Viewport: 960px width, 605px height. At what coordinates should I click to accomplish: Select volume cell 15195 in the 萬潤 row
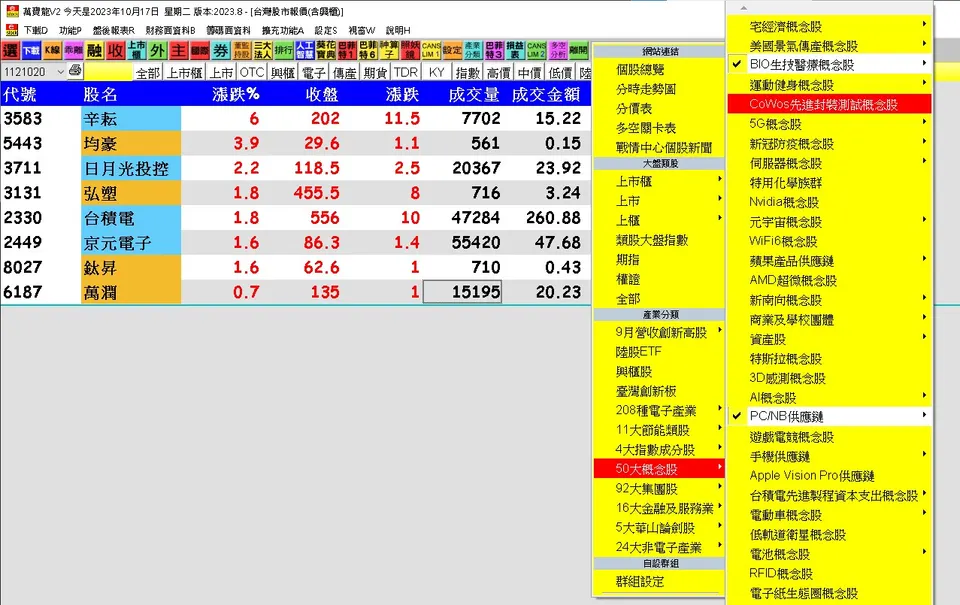(462, 291)
